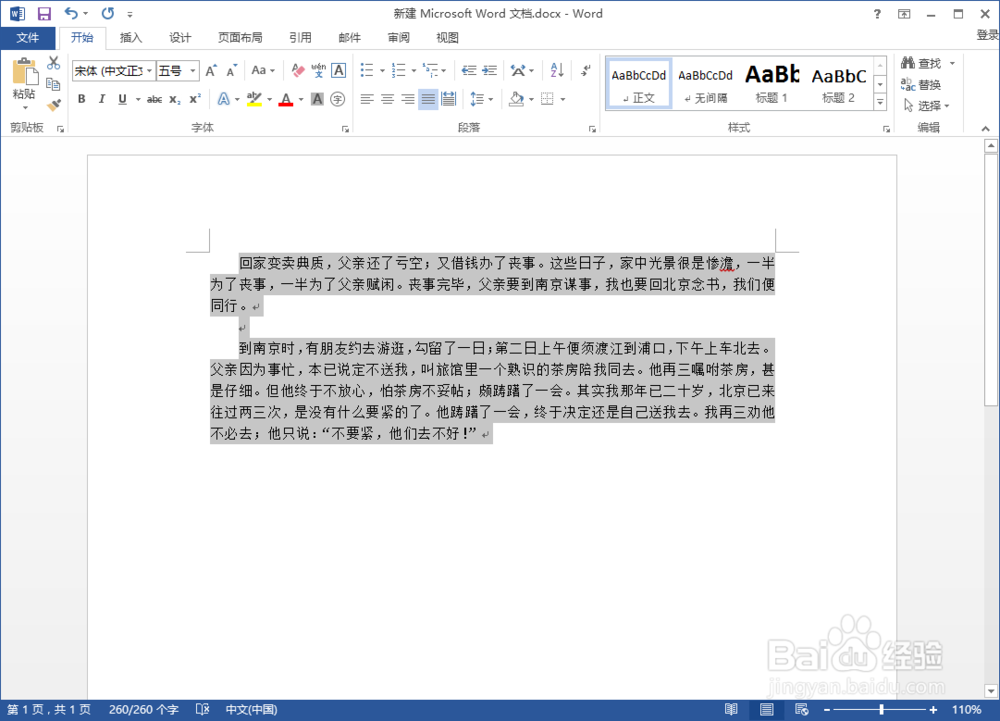Open the font name dropdown
This screenshot has height=721, width=1000.
(x=149, y=71)
